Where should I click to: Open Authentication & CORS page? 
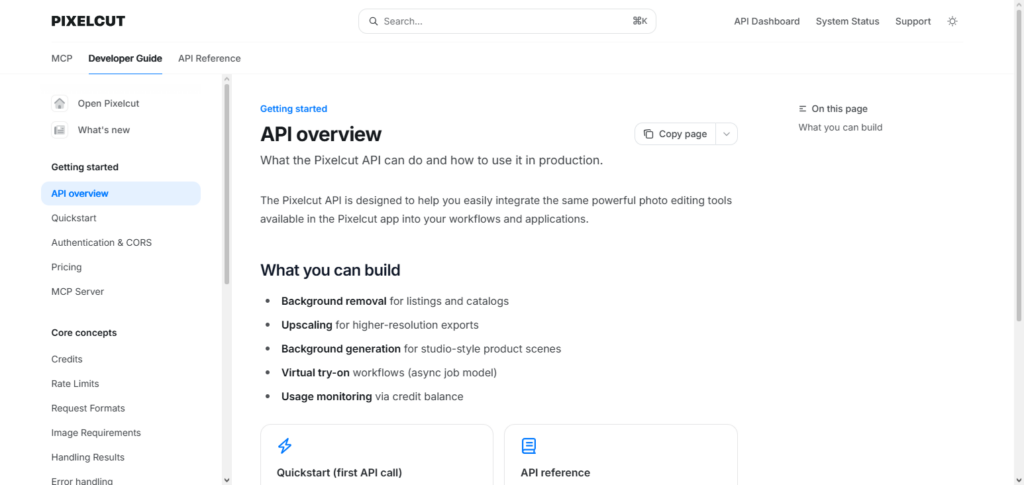(101, 242)
